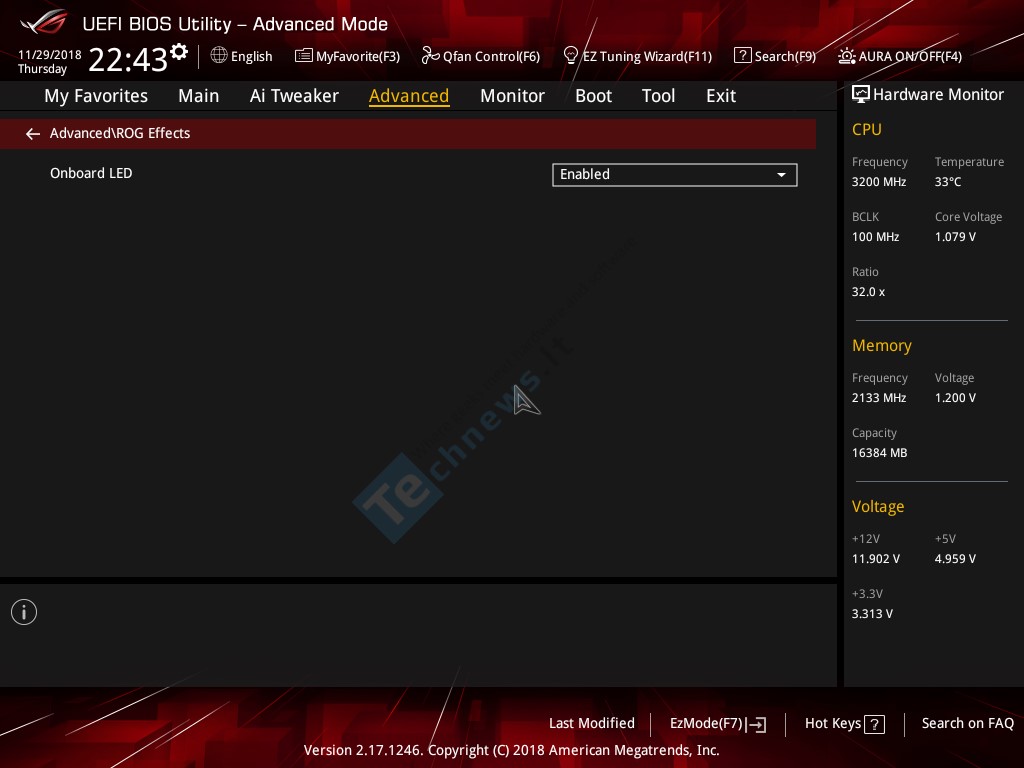
Task: Click Last Modified button
Action: tap(592, 724)
